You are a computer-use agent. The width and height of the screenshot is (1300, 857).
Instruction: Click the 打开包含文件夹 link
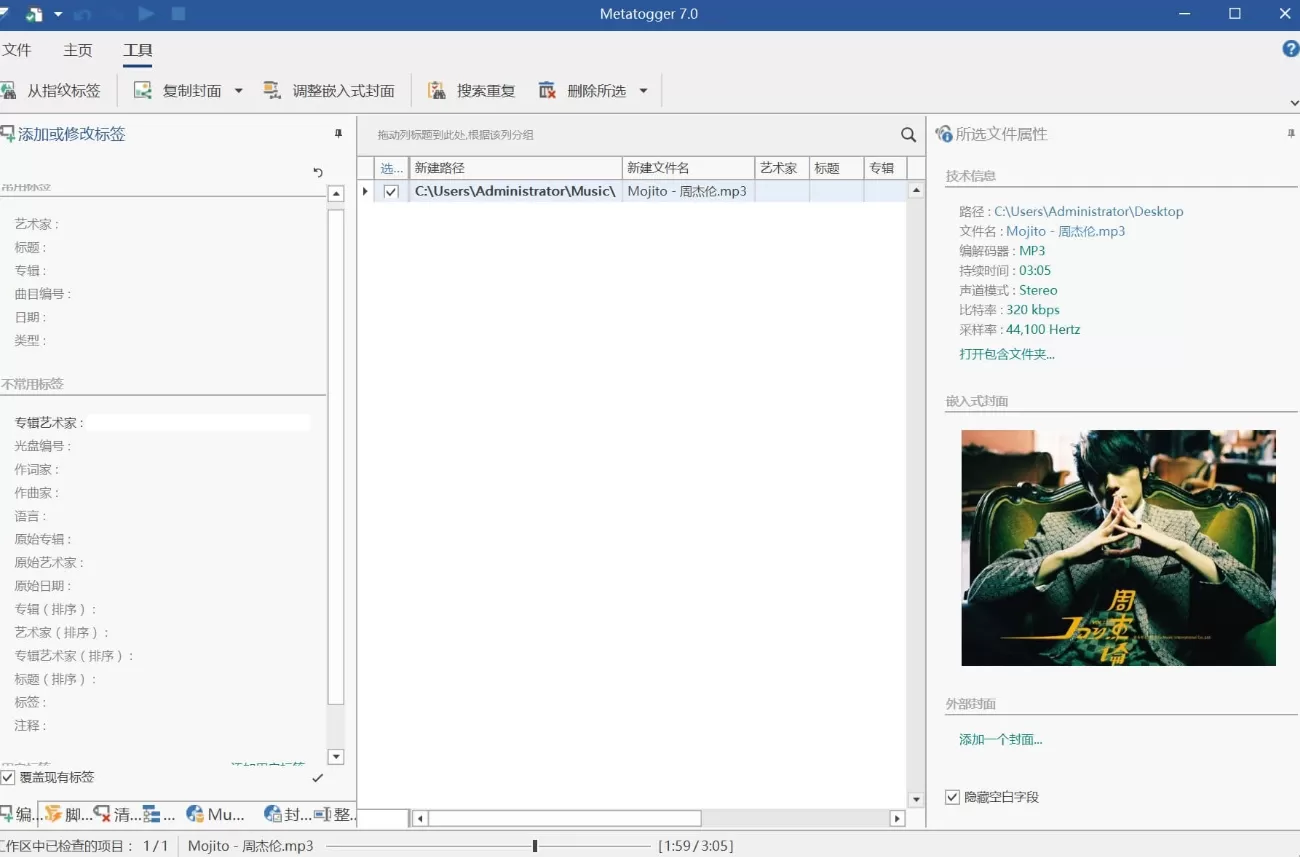pos(1007,353)
